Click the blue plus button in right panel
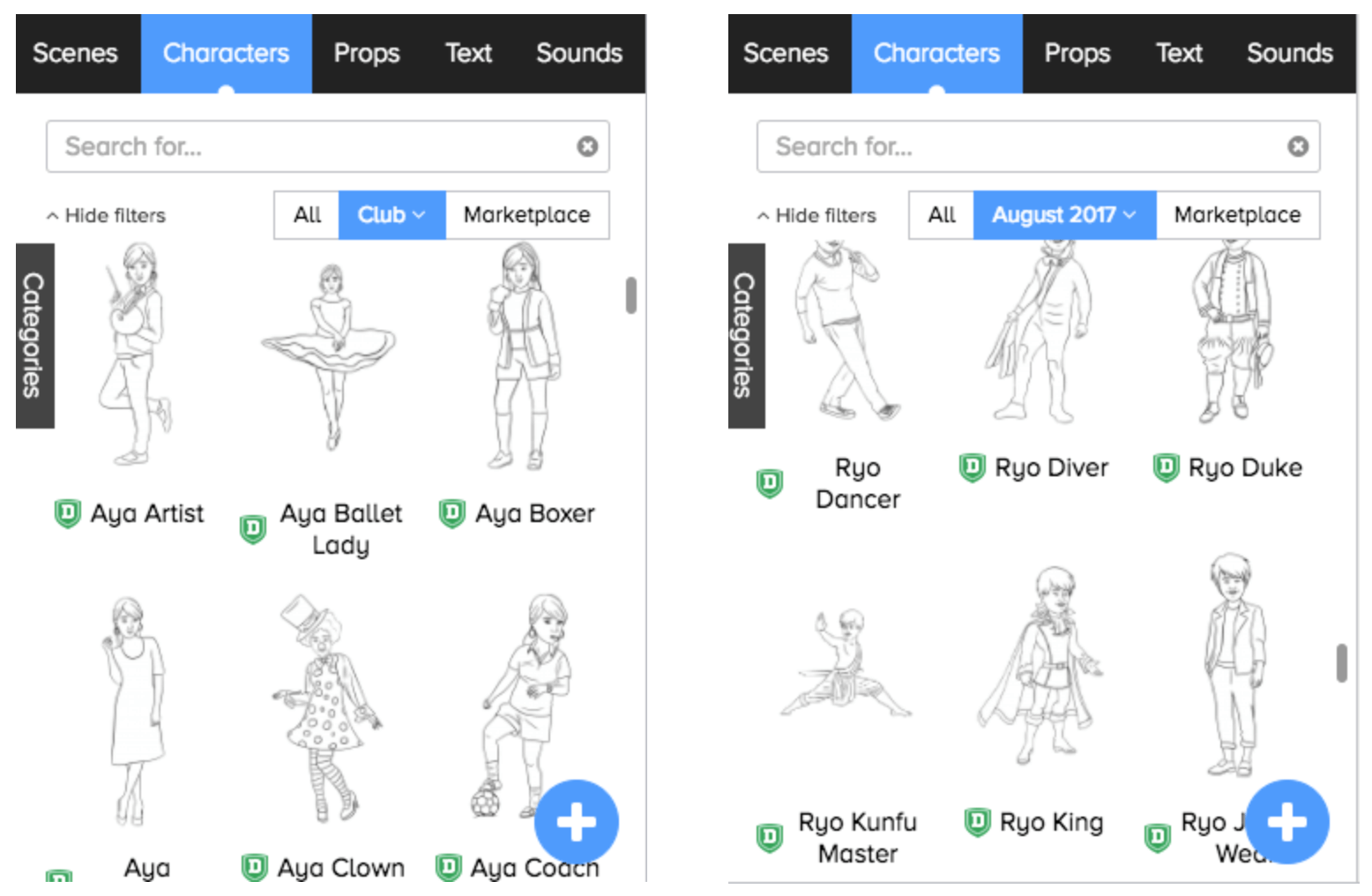This screenshot has width=1372, height=896. pyautogui.click(x=1287, y=822)
